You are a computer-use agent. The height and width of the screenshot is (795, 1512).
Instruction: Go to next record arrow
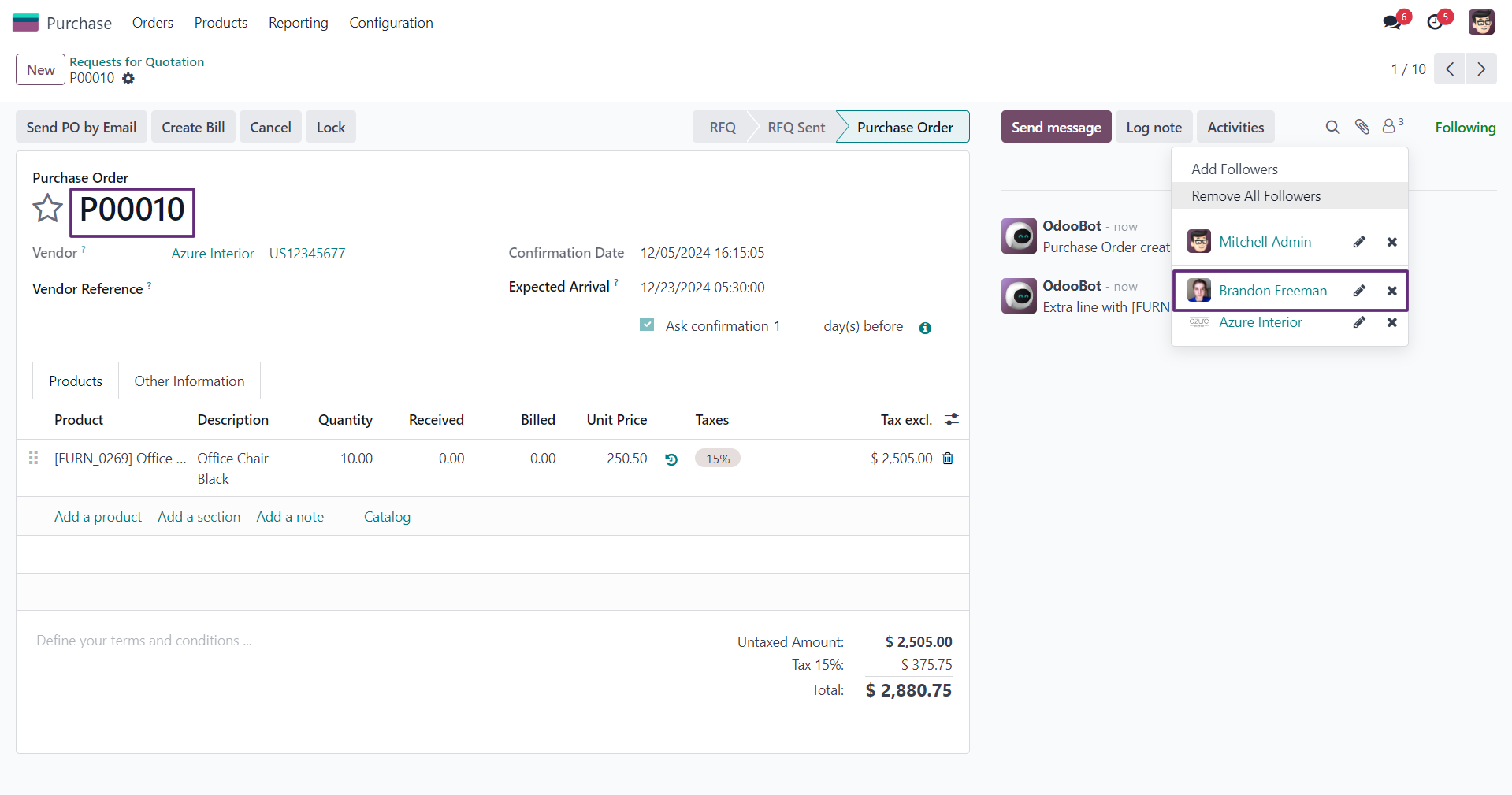coord(1481,69)
